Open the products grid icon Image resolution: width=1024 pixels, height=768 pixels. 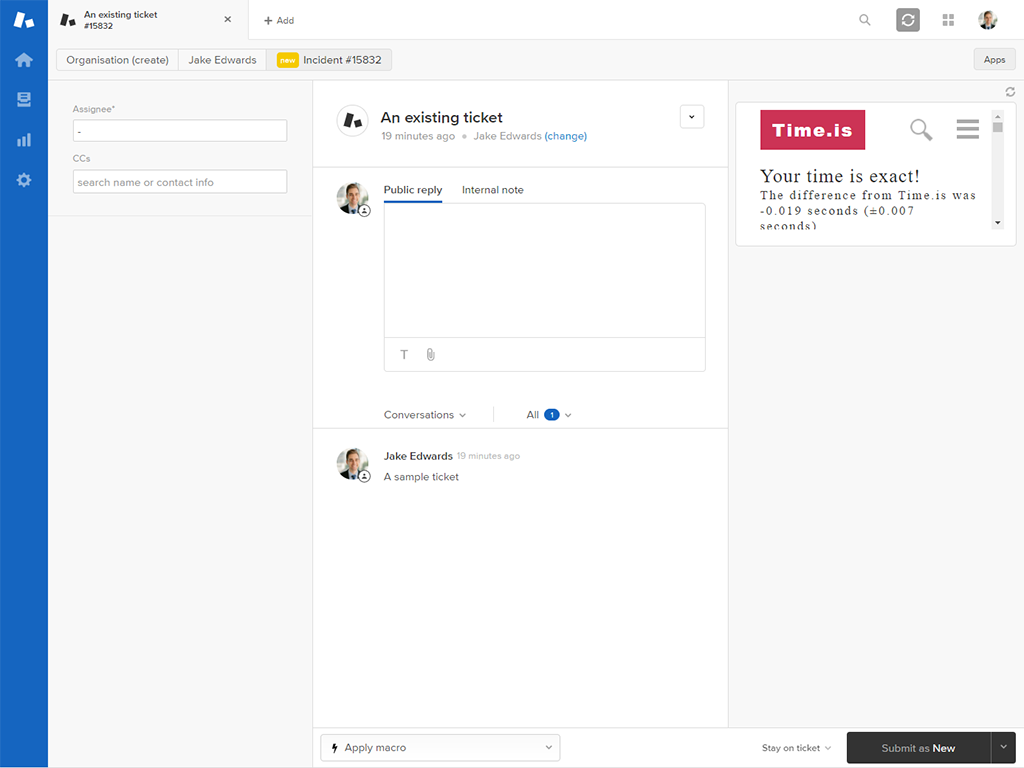click(948, 20)
